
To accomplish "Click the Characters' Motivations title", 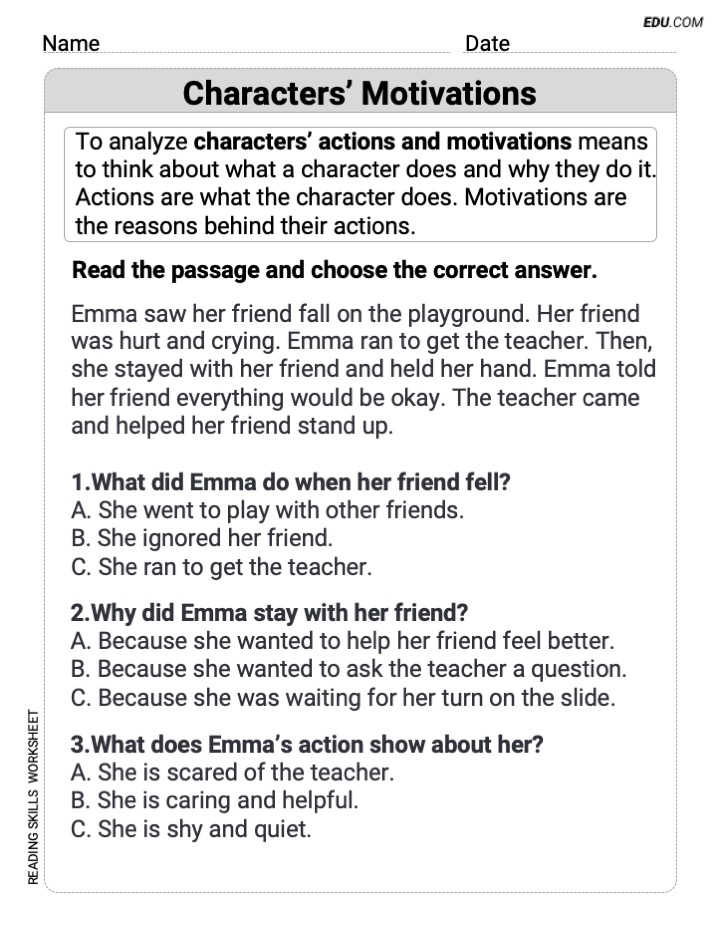I will click(359, 93).
